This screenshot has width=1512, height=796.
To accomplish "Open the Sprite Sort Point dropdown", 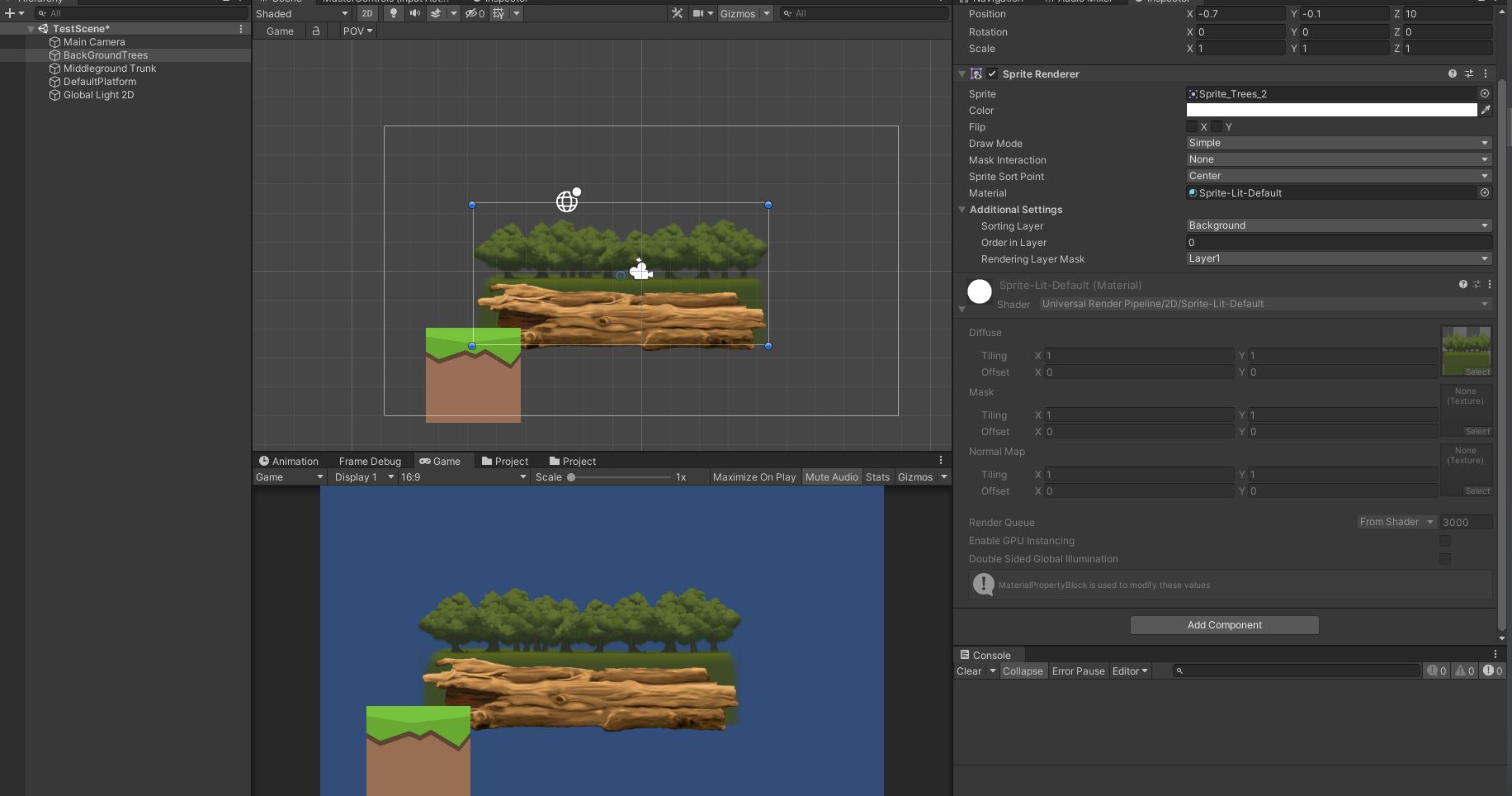I will (x=1339, y=176).
